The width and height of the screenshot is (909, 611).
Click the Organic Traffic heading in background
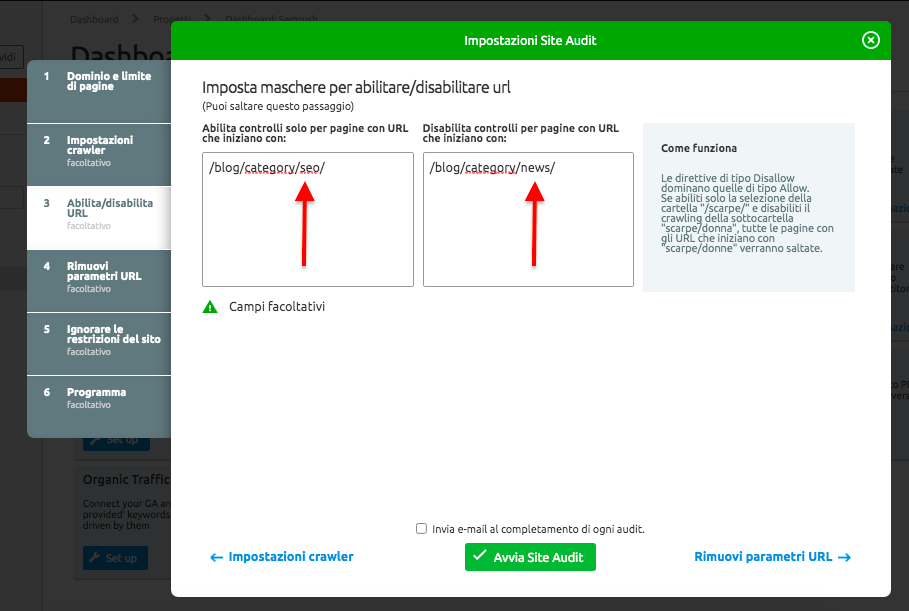pos(126,479)
